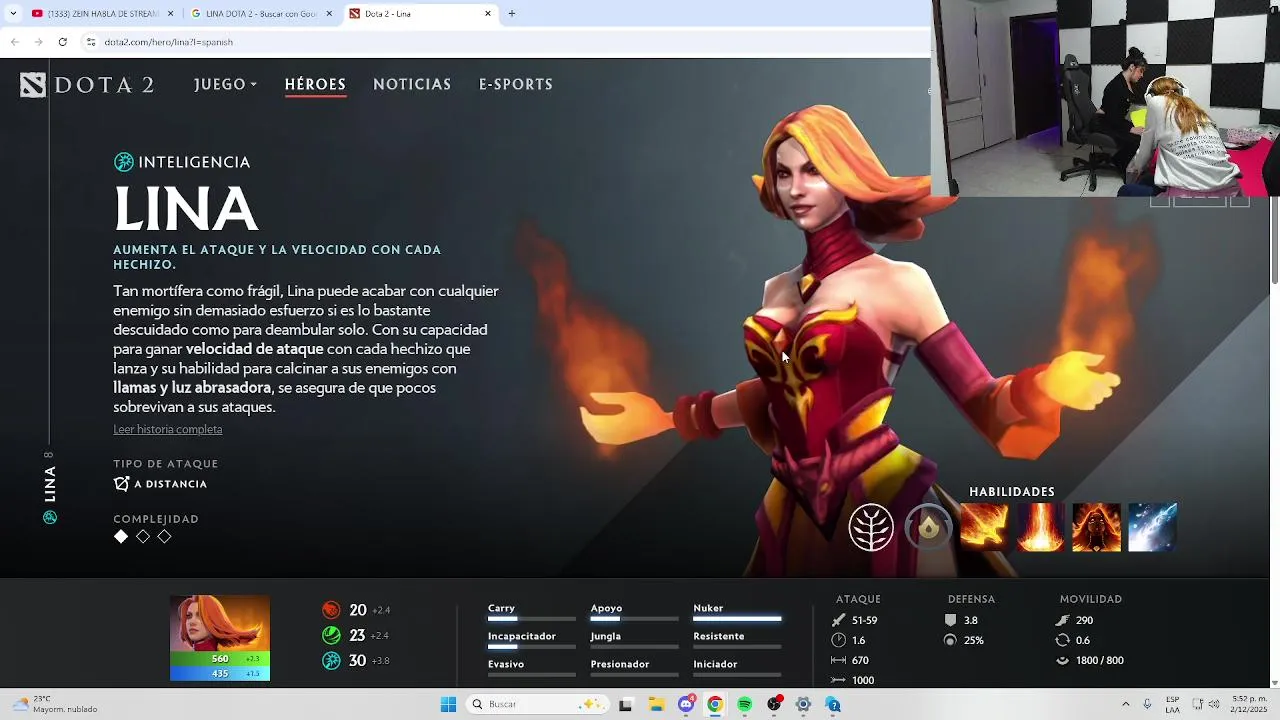Image resolution: width=1280 pixels, height=720 pixels.
Task: Go to the HÉROES section
Action: (x=315, y=85)
